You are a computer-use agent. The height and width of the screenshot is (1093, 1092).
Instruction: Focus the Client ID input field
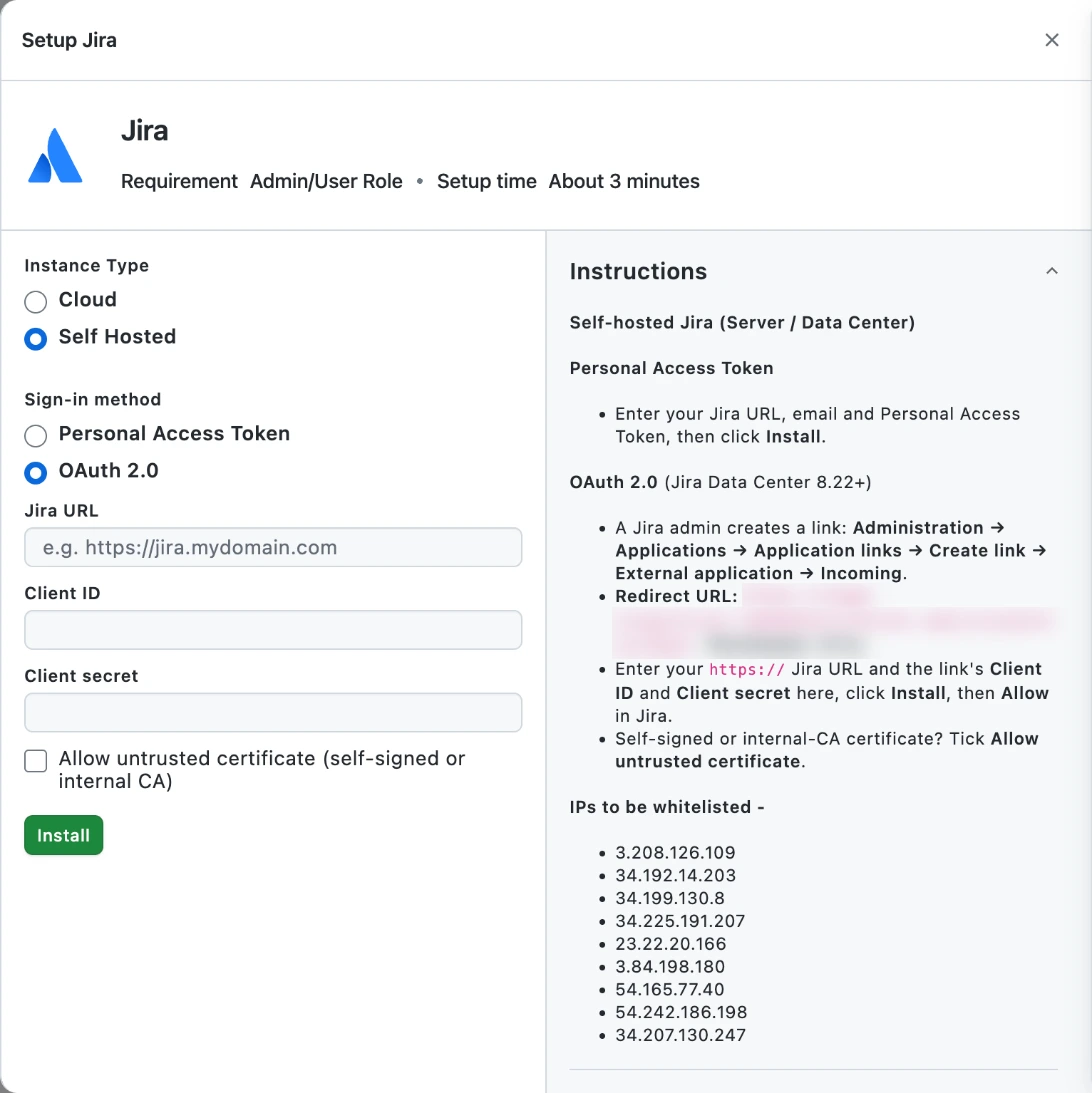[x=273, y=630]
